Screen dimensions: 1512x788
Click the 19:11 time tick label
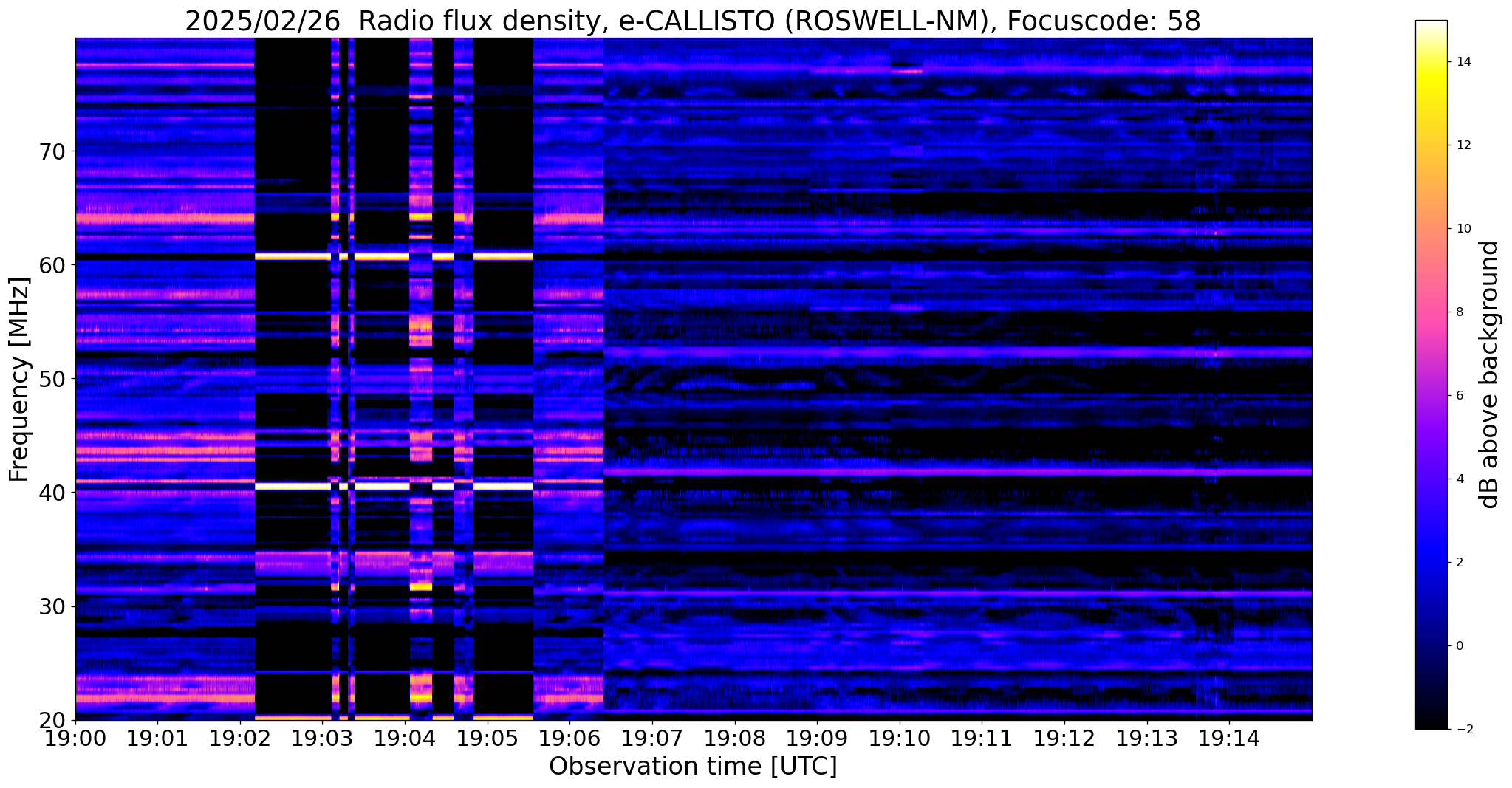click(982, 737)
